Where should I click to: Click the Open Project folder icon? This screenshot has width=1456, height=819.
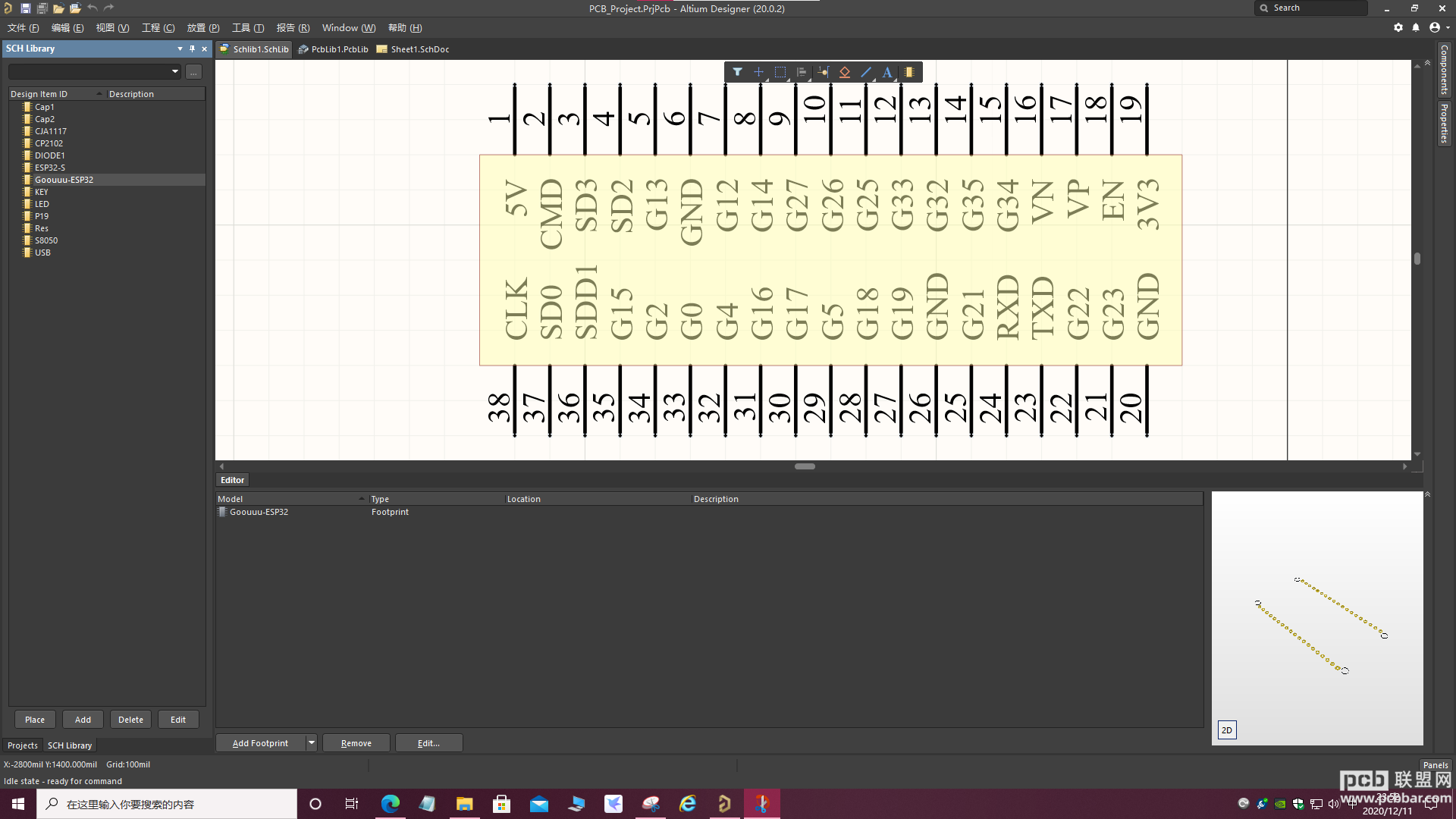[x=75, y=8]
